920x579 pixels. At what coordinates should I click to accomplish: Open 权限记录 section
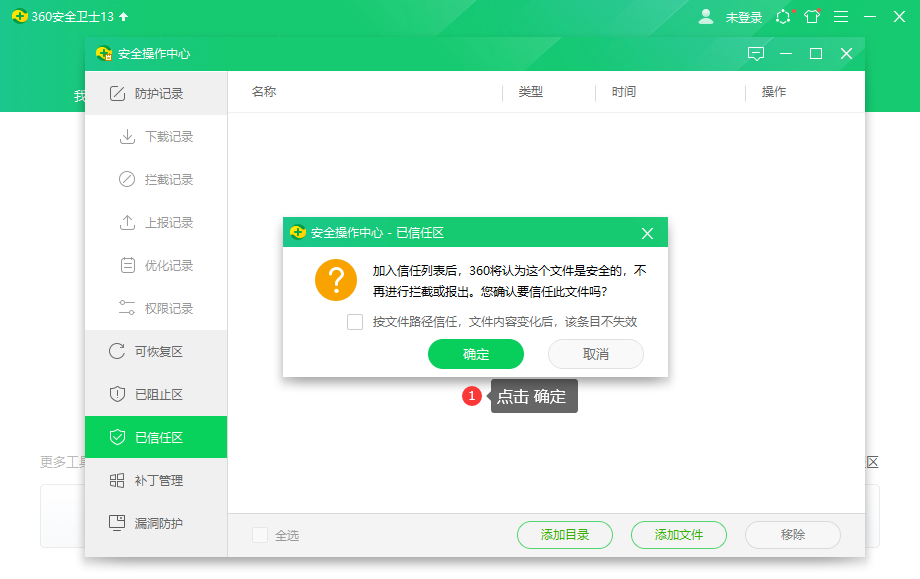point(156,308)
